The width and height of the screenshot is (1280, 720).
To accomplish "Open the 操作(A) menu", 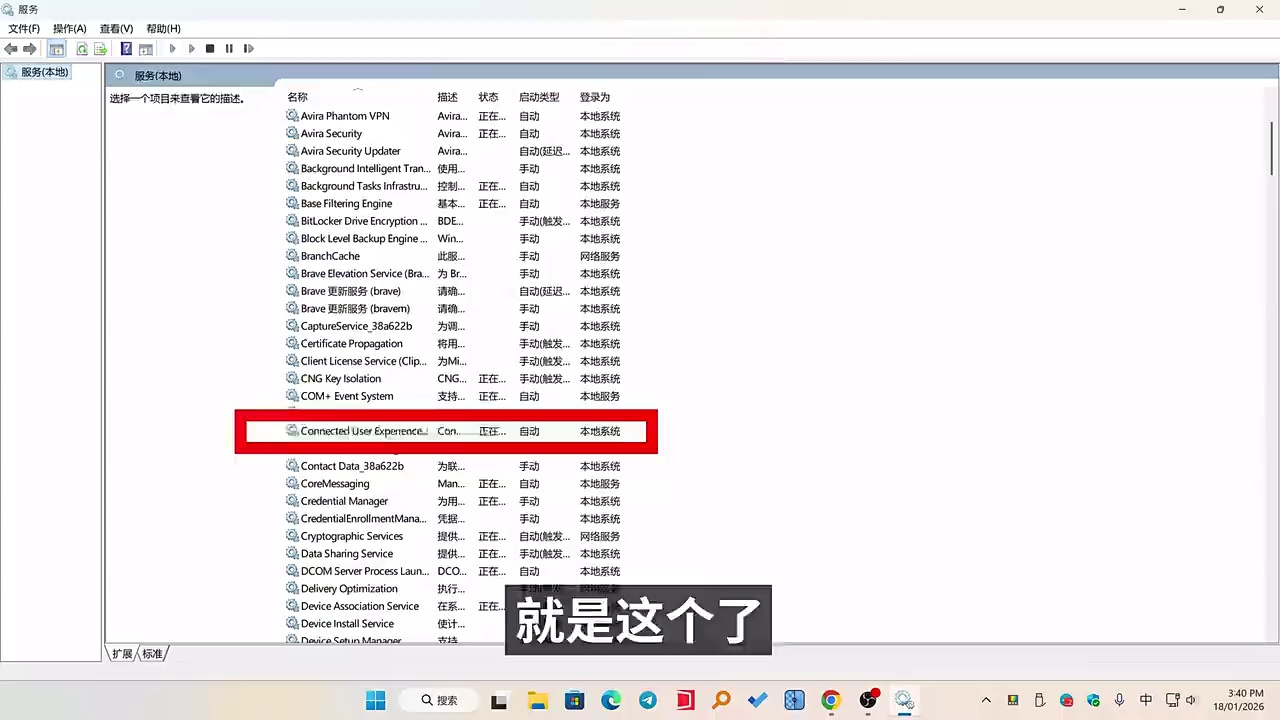I will pyautogui.click(x=70, y=29).
